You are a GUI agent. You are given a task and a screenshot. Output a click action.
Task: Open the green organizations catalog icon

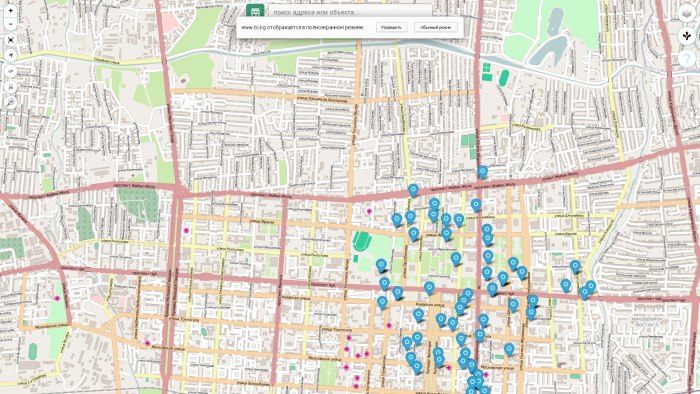click(x=255, y=12)
